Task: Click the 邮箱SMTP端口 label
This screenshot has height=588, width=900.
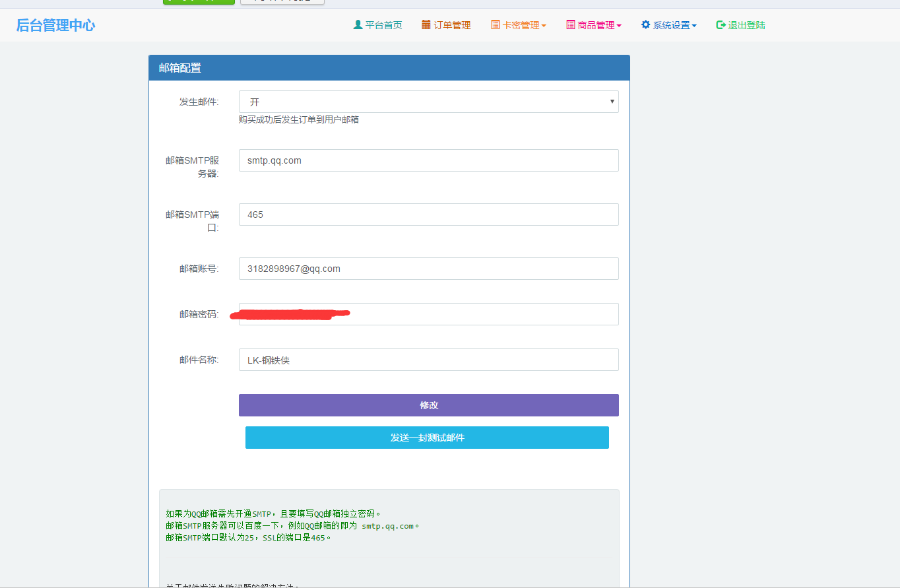Action: pyautogui.click(x=192, y=220)
